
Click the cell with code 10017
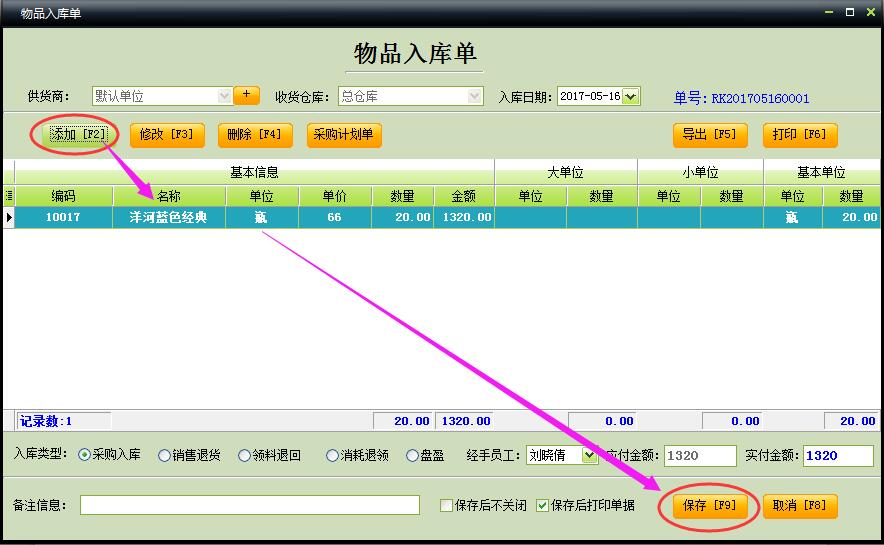63,217
